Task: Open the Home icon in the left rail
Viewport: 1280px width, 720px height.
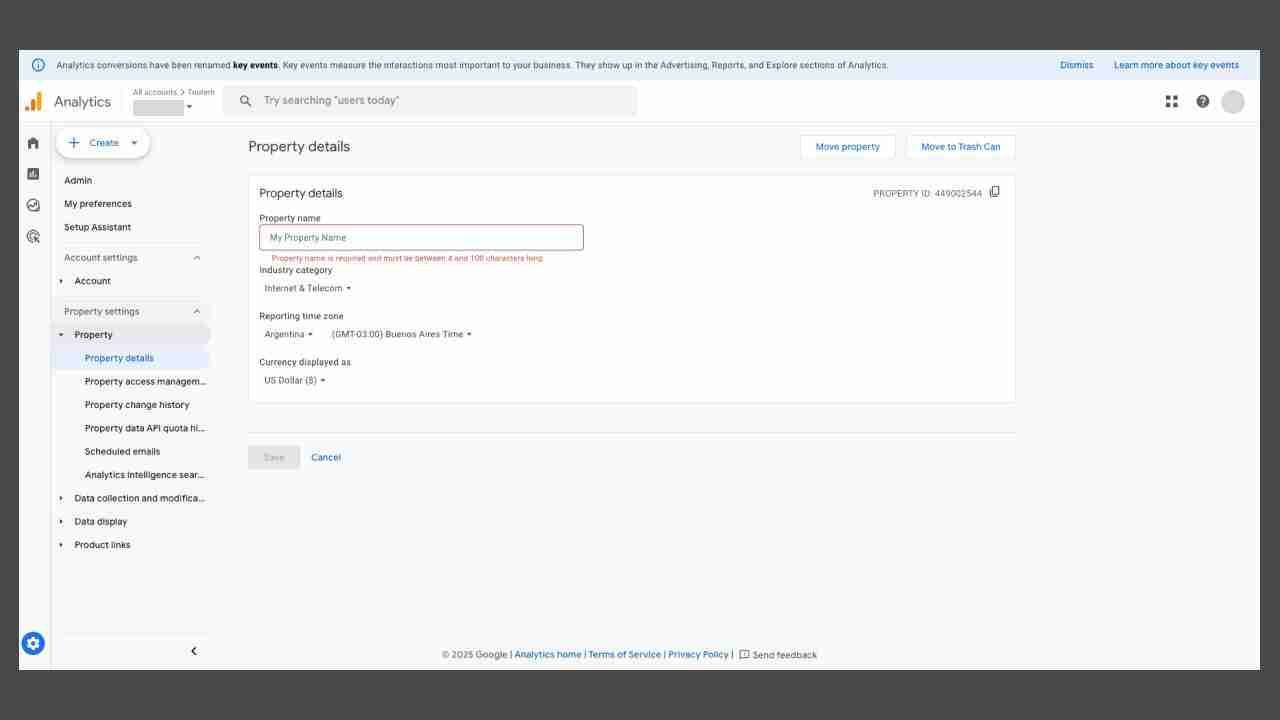Action: (33, 142)
